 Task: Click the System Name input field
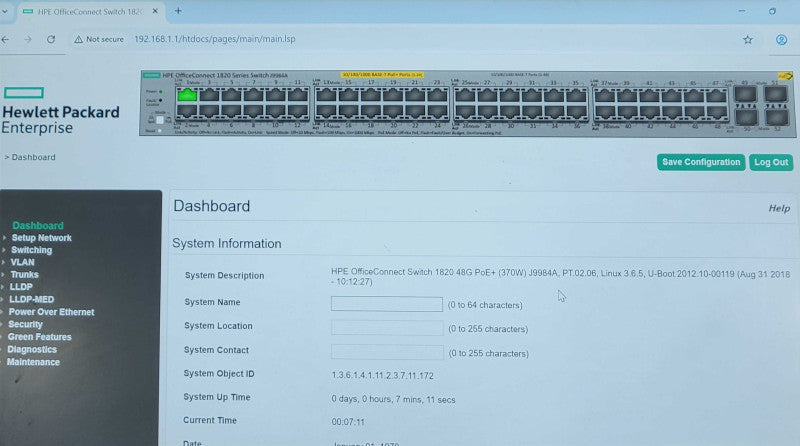click(387, 304)
